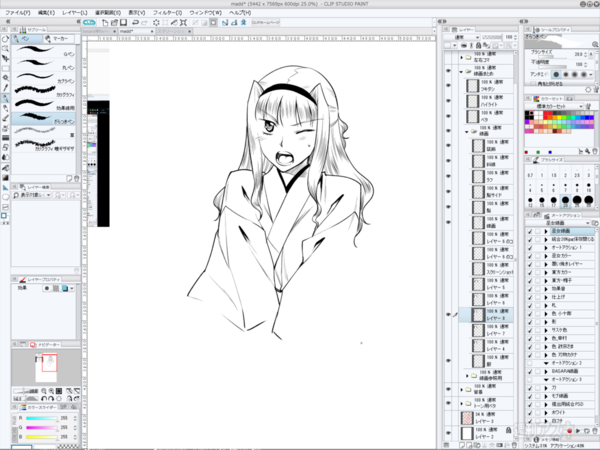This screenshot has width=600, height=450.
Task: Select the カブラペン sub tool
Action: (44, 78)
